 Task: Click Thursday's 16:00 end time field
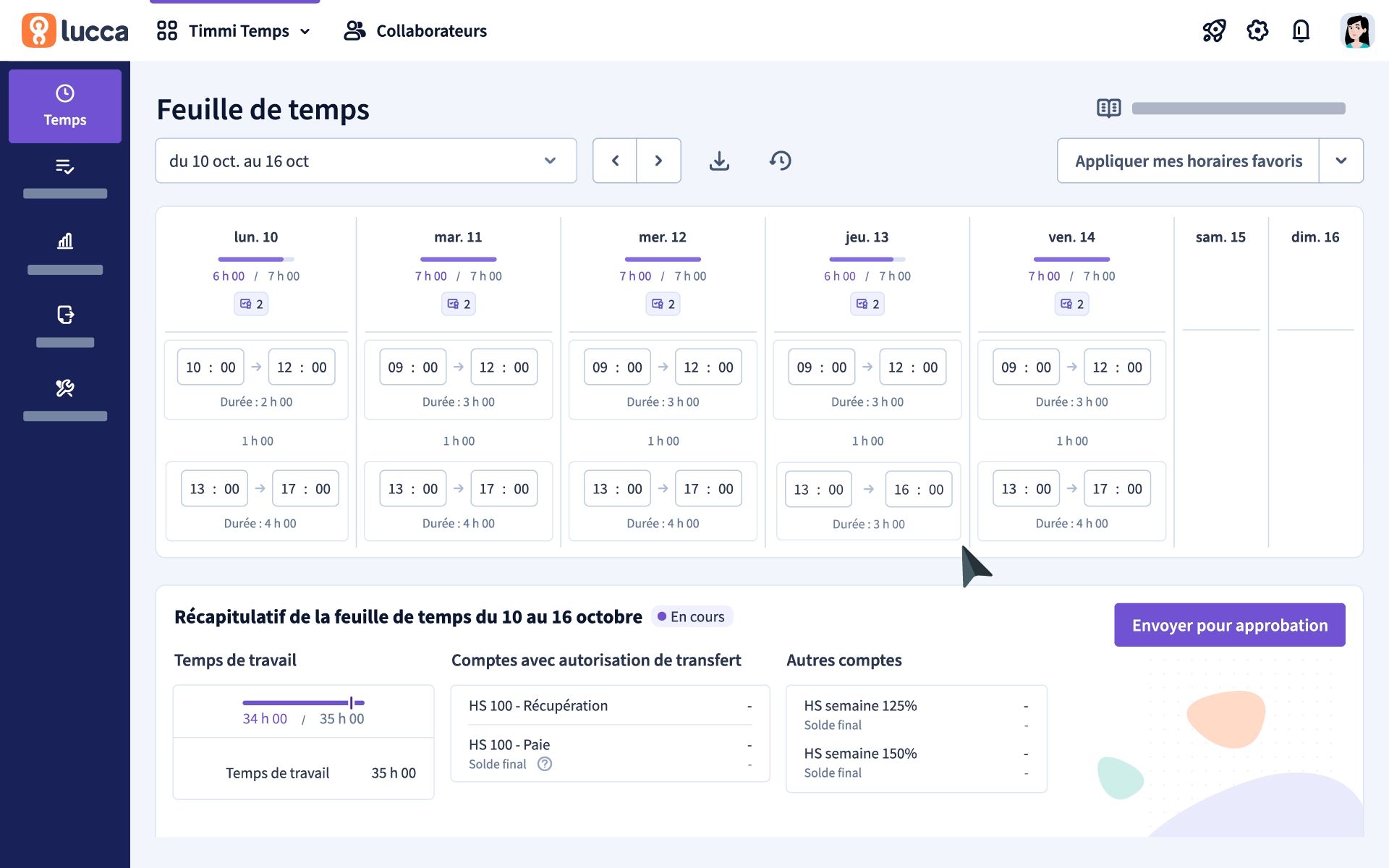pyautogui.click(x=918, y=490)
